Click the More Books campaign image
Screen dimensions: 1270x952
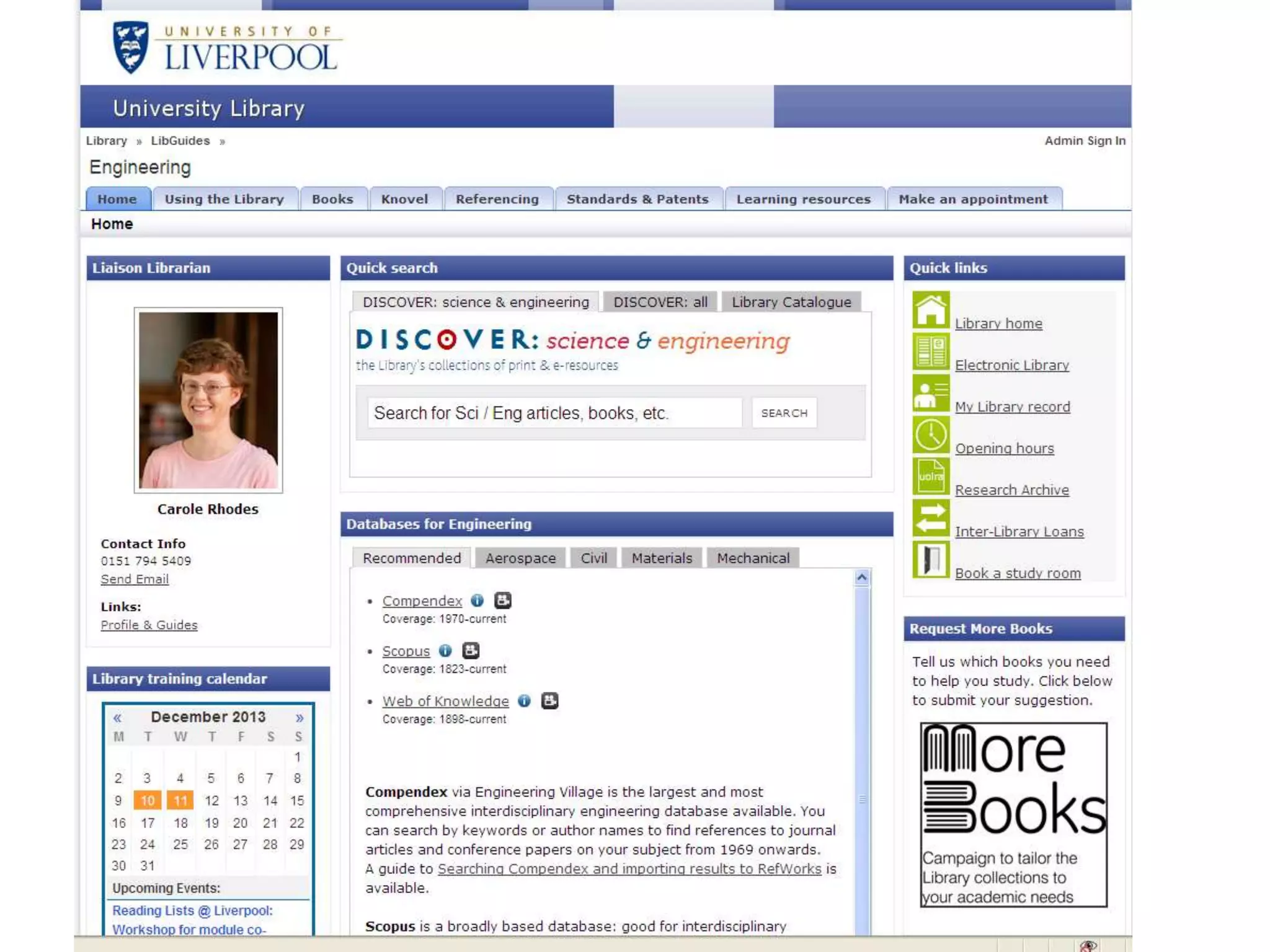point(1013,814)
